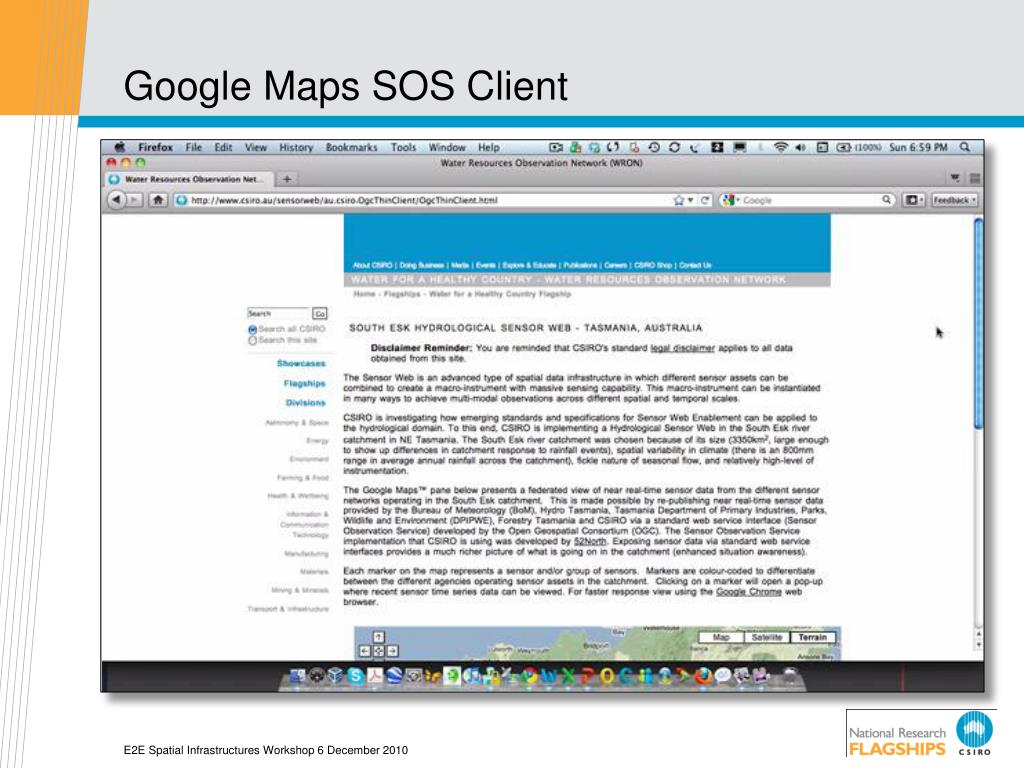Click the battery indicator showing 100%
Image resolution: width=1024 pixels, height=768 pixels.
859,147
